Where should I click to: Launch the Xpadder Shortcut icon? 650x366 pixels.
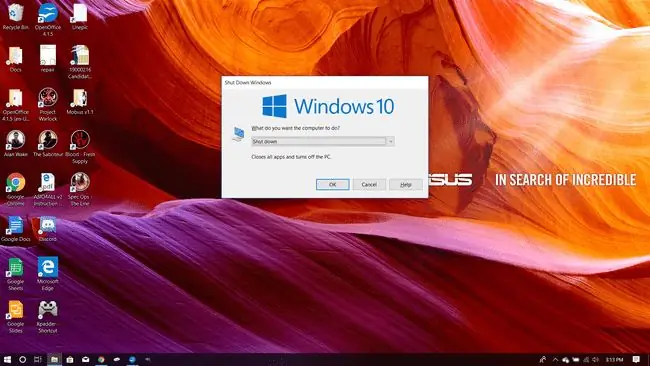coord(48,317)
